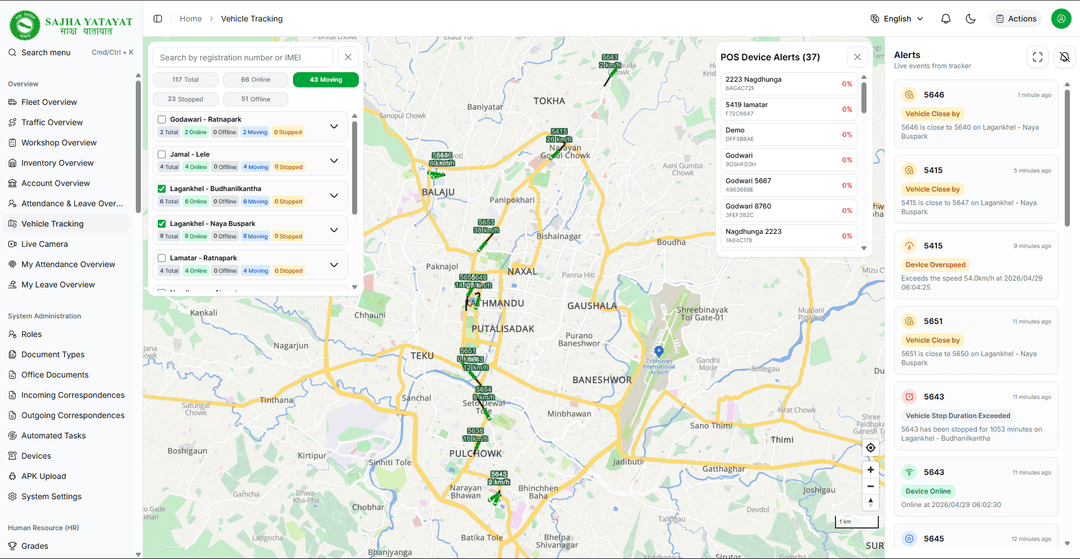This screenshot has width=1080, height=559.
Task: Click the airport marker on map
Action: 658,351
